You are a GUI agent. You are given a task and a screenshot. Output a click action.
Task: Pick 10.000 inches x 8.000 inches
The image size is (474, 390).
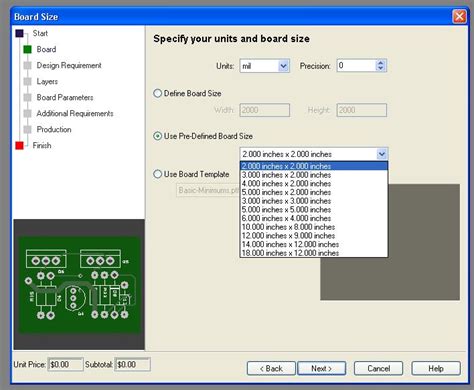click(314, 227)
